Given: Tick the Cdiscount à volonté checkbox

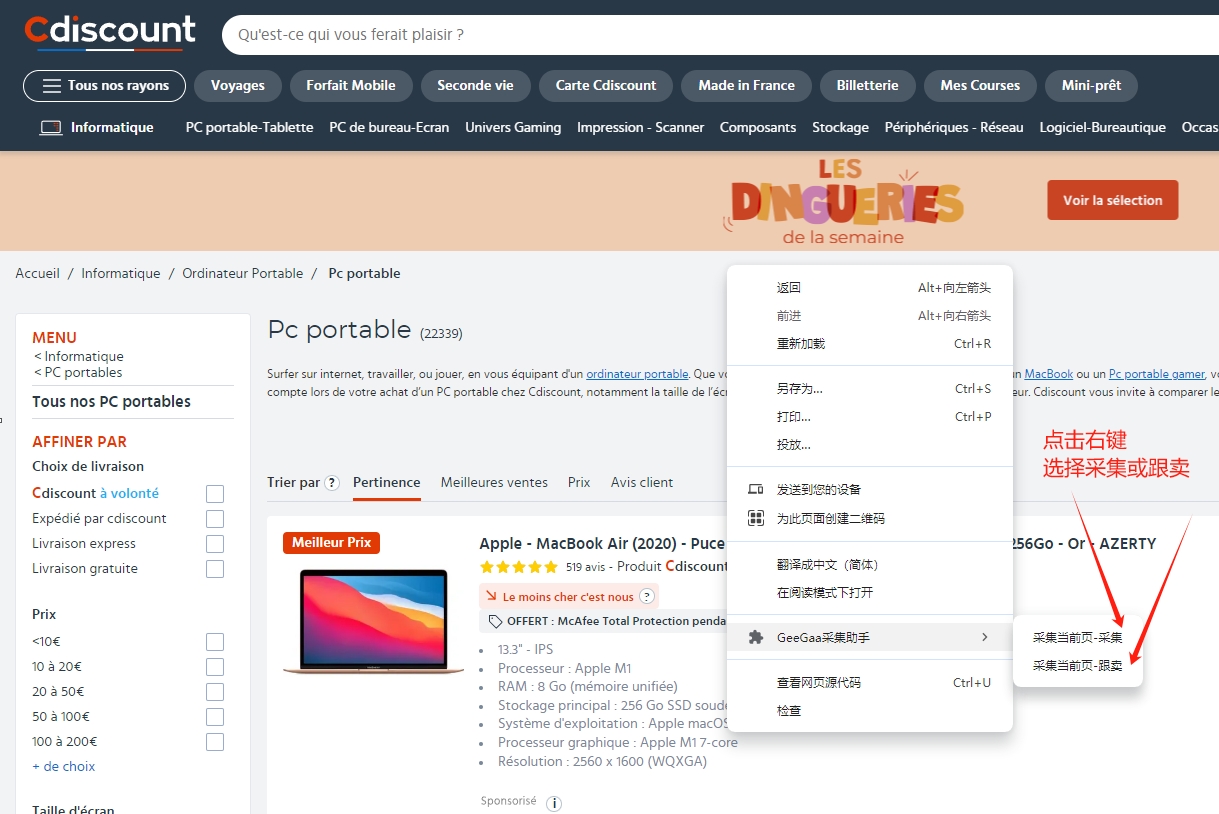Looking at the screenshot, I should point(215,494).
